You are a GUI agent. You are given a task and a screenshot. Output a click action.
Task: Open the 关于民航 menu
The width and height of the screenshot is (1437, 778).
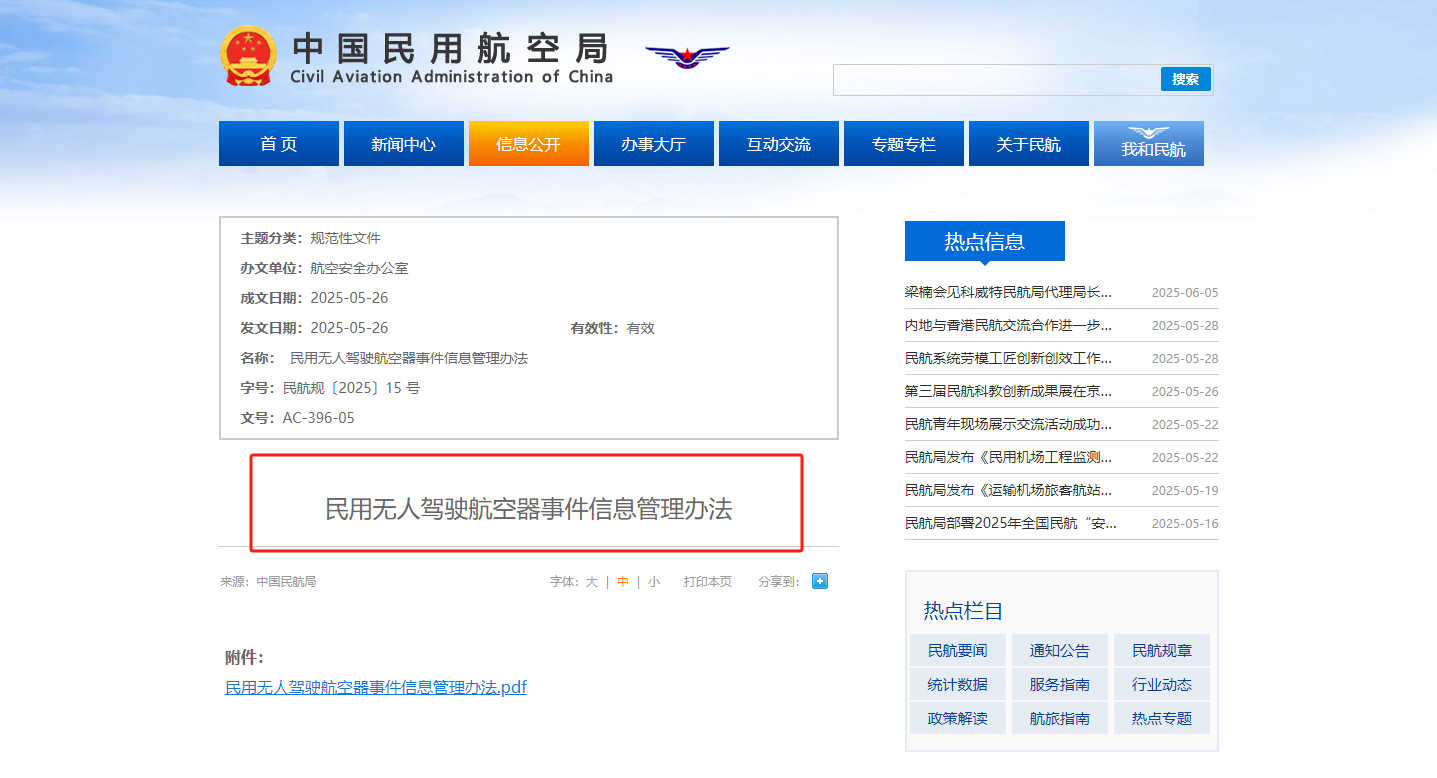point(1029,144)
